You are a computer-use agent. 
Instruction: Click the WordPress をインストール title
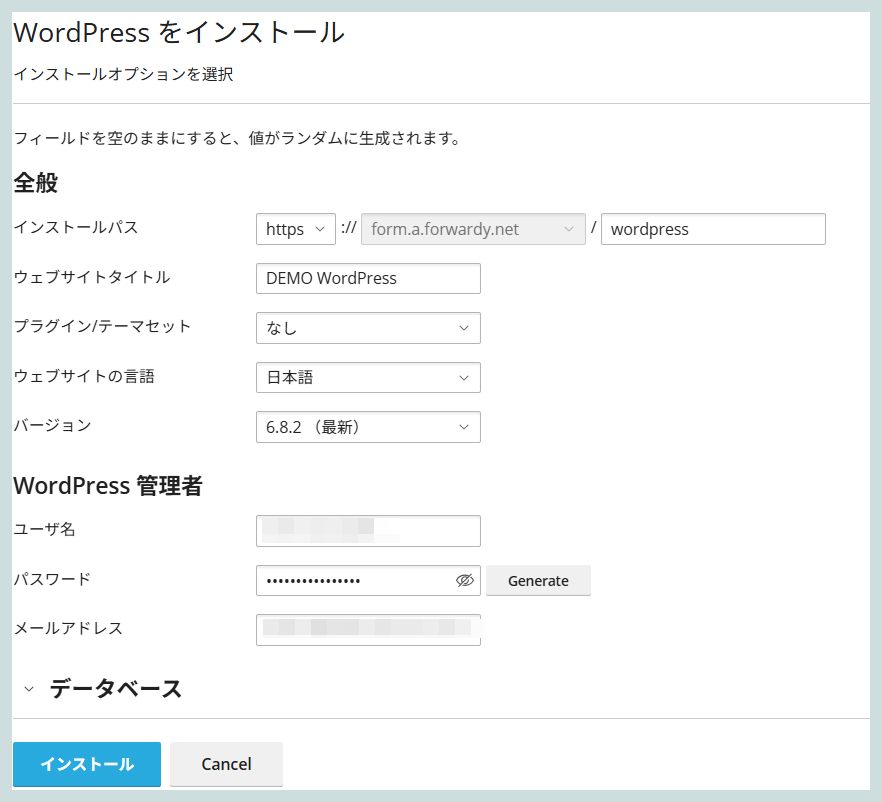pyautogui.click(x=179, y=33)
